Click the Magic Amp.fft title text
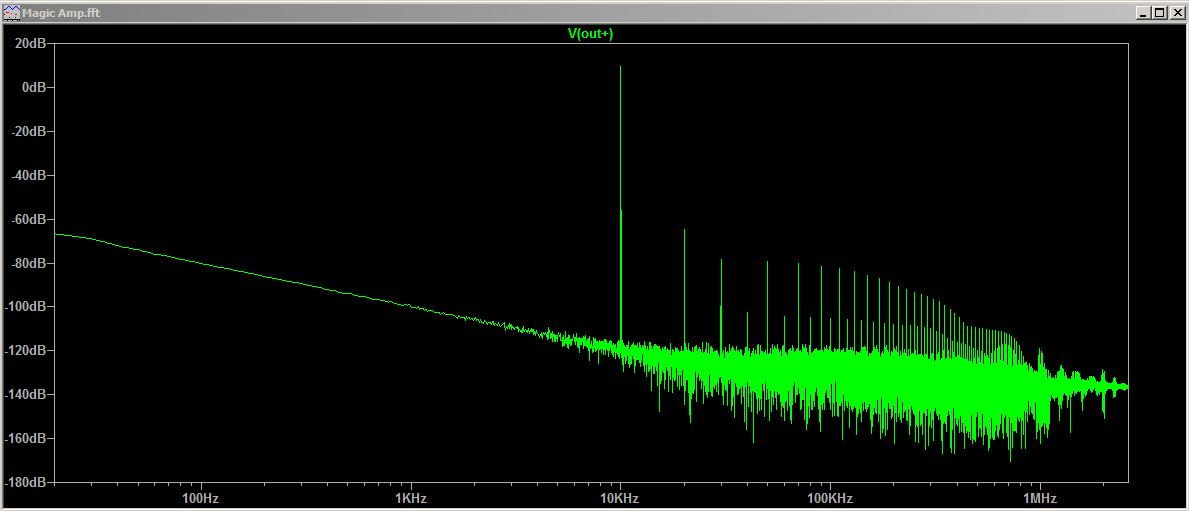 point(61,13)
